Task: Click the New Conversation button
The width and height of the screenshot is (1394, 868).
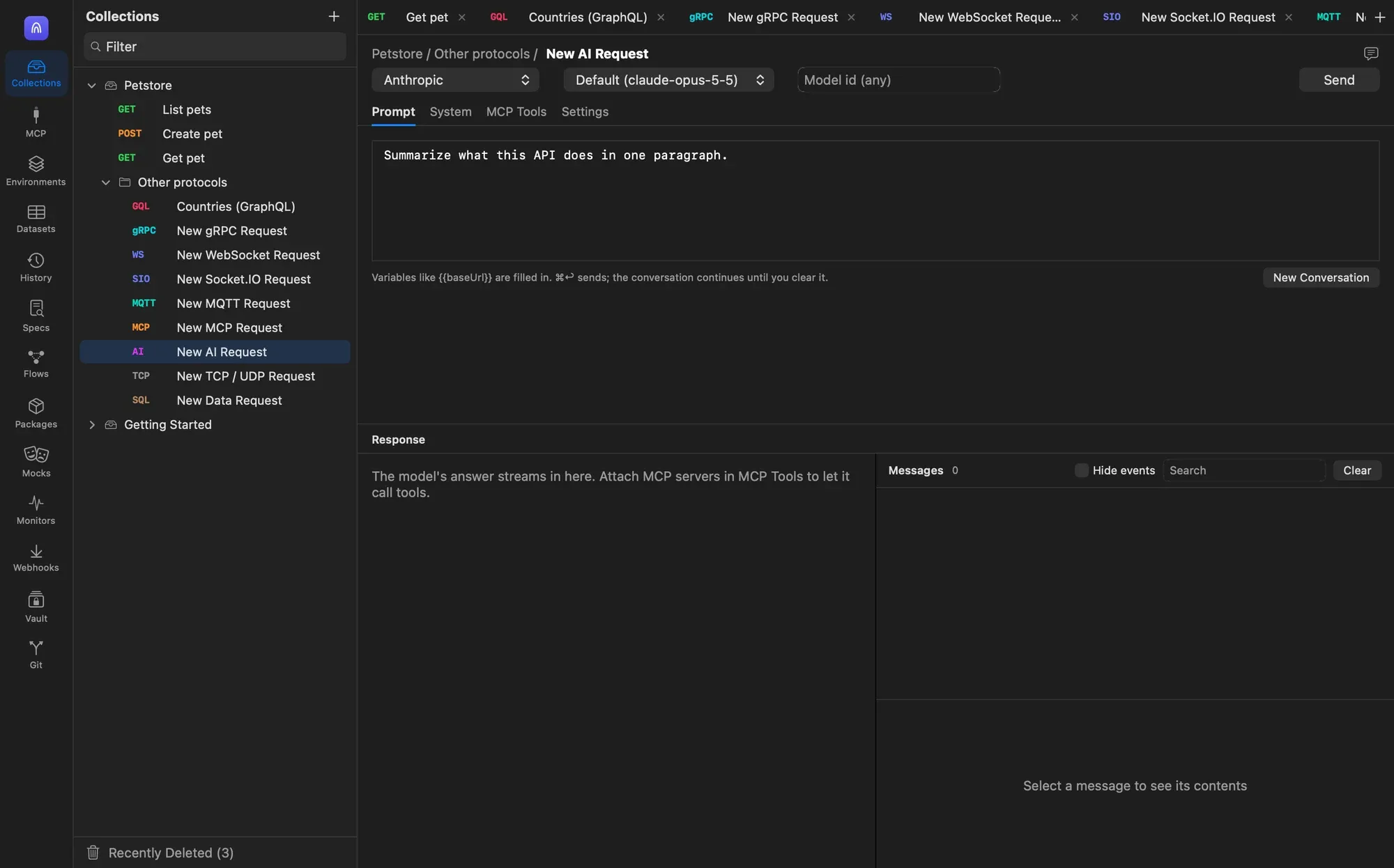Action: (1321, 278)
